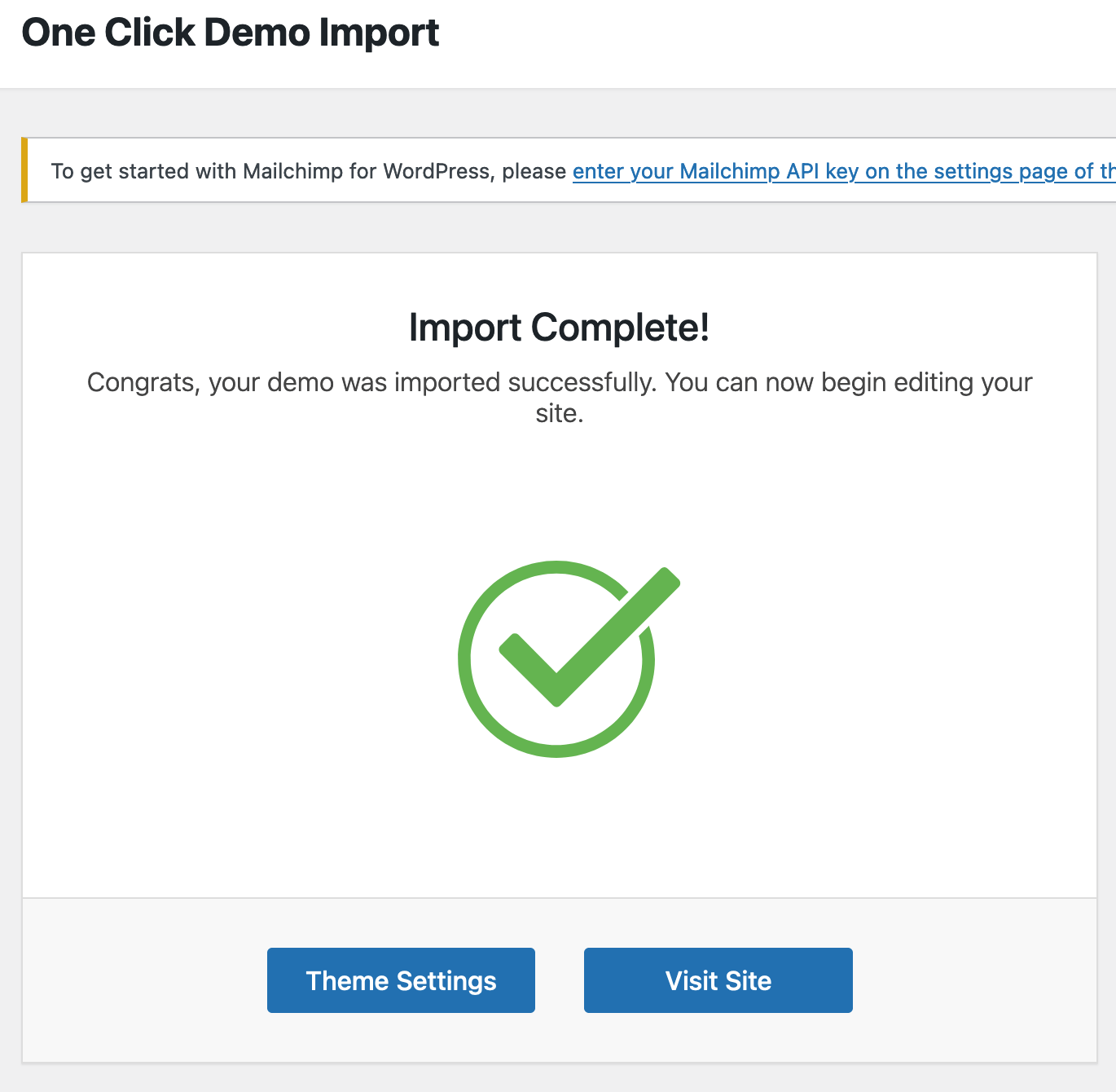This screenshot has height=1092, width=1116.
Task: Click the gray gap between notice and import card
Action: pos(559,227)
